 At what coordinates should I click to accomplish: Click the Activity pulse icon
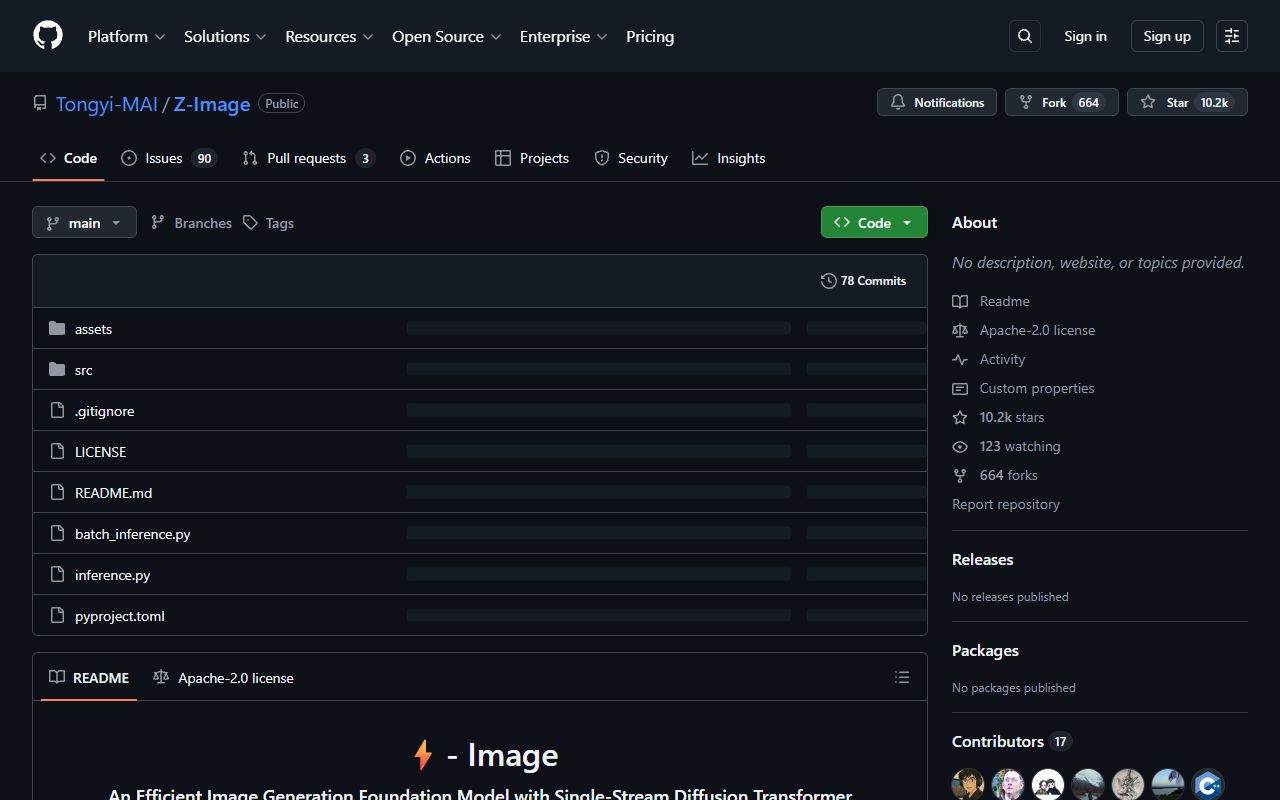[960, 359]
